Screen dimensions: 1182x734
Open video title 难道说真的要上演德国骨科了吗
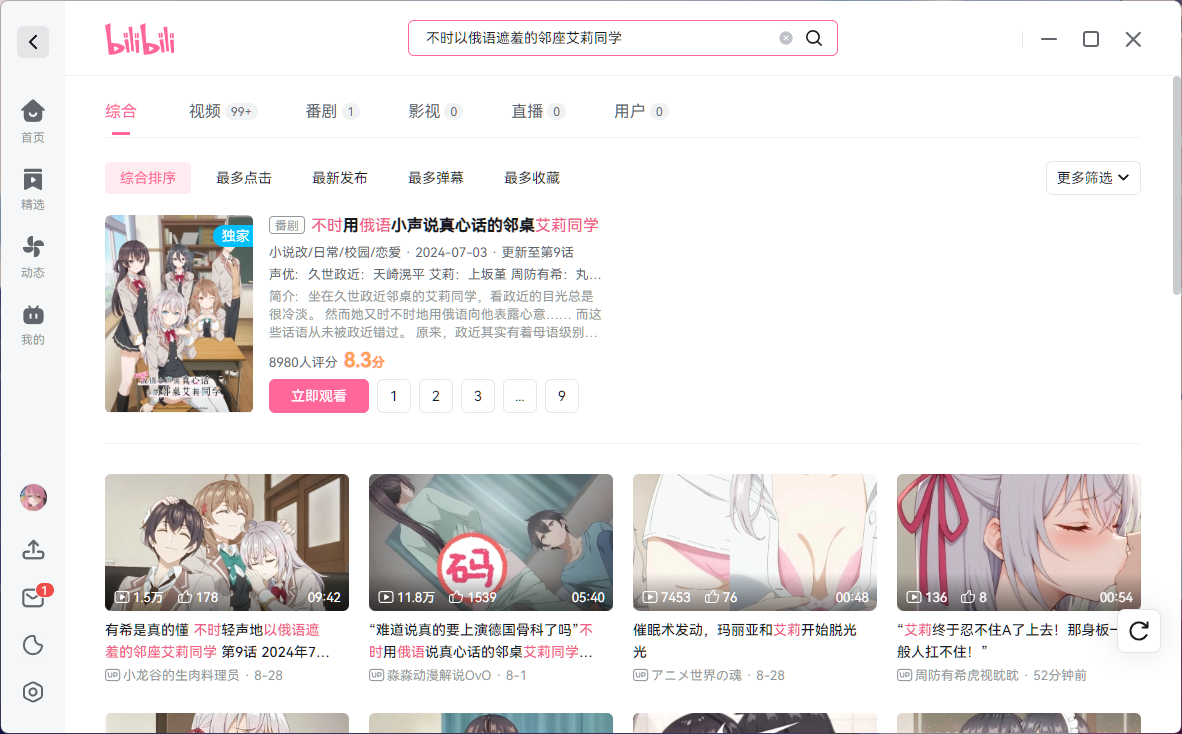481,641
